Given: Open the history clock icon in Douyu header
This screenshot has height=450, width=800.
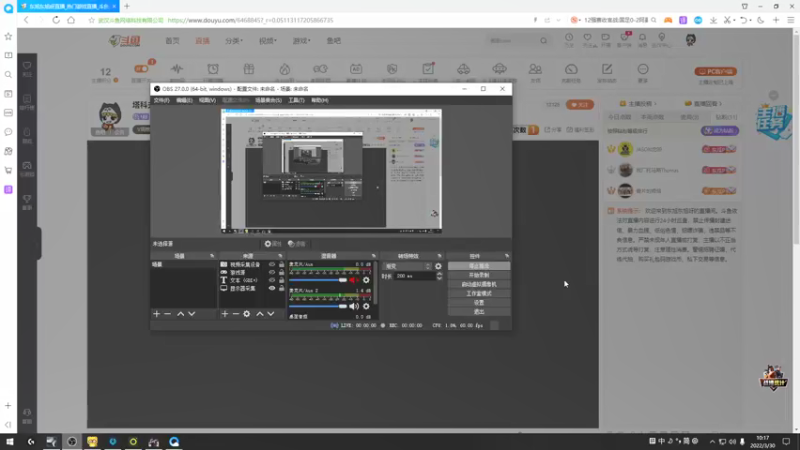Looking at the screenshot, I should pos(569,37).
